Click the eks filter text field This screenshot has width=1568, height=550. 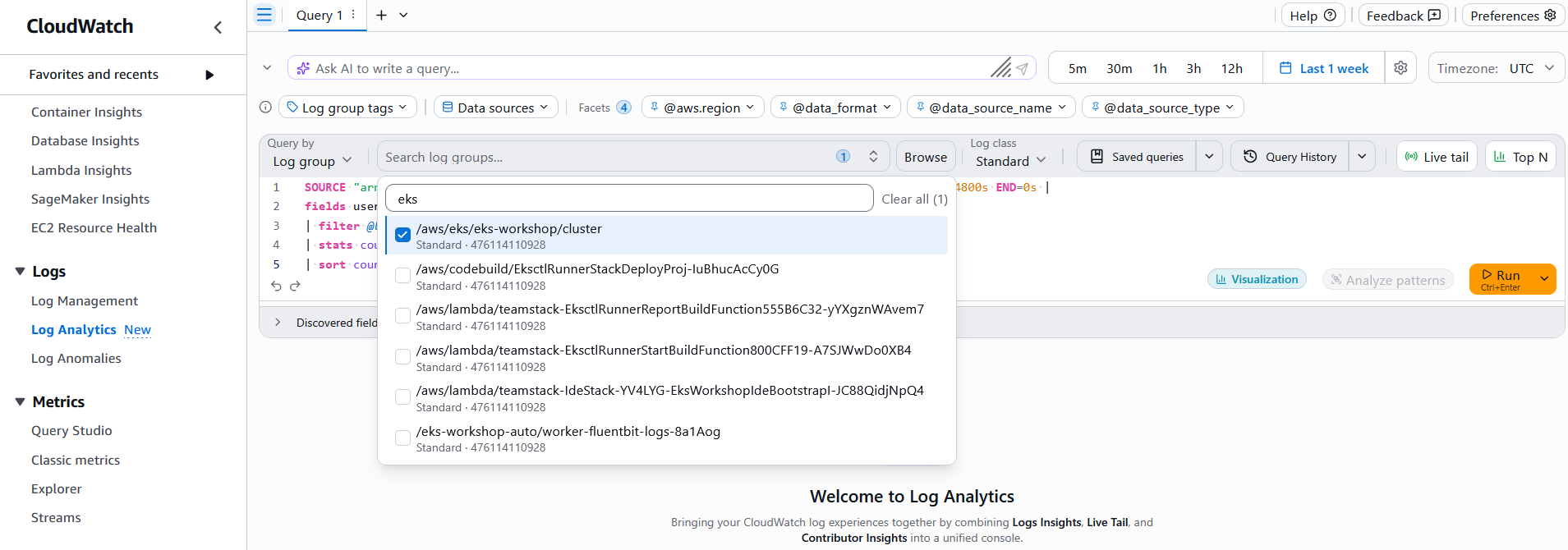(629, 199)
